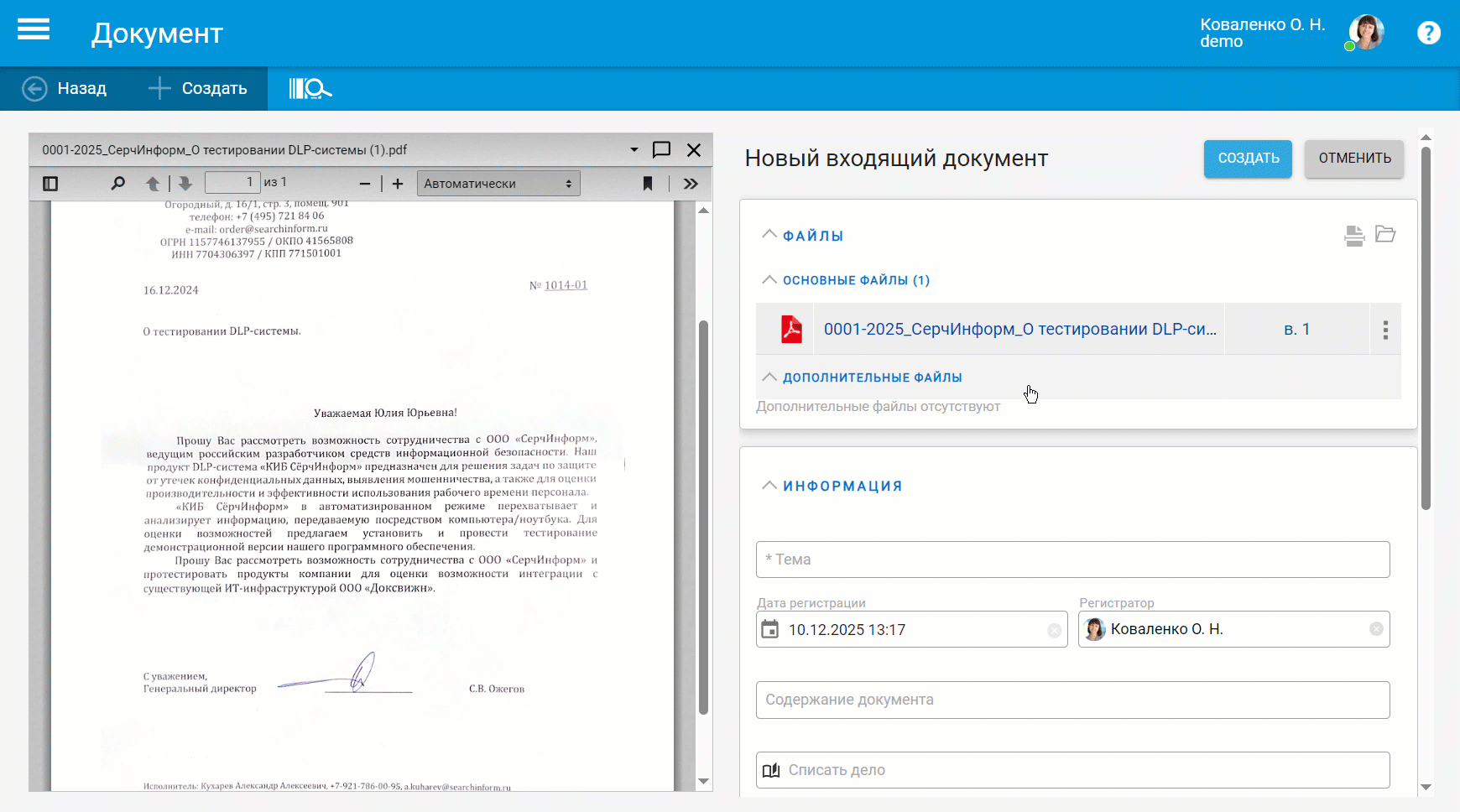Click the barcode search icon
This screenshot has height=812, width=1460.
click(310, 88)
